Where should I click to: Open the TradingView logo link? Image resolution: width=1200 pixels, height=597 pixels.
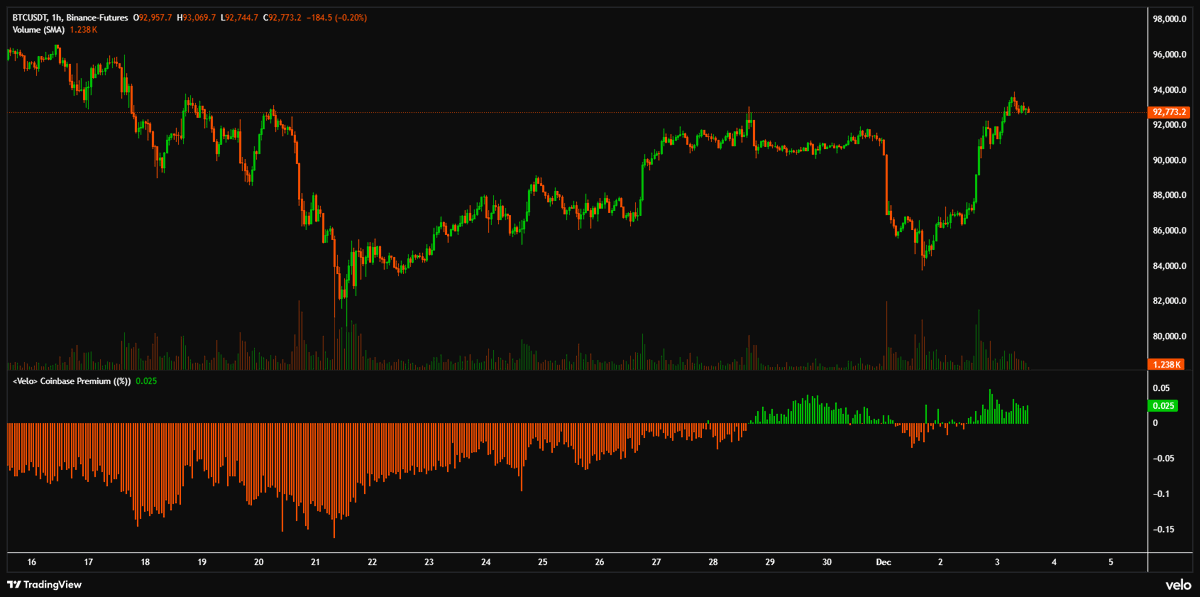pos(44,584)
